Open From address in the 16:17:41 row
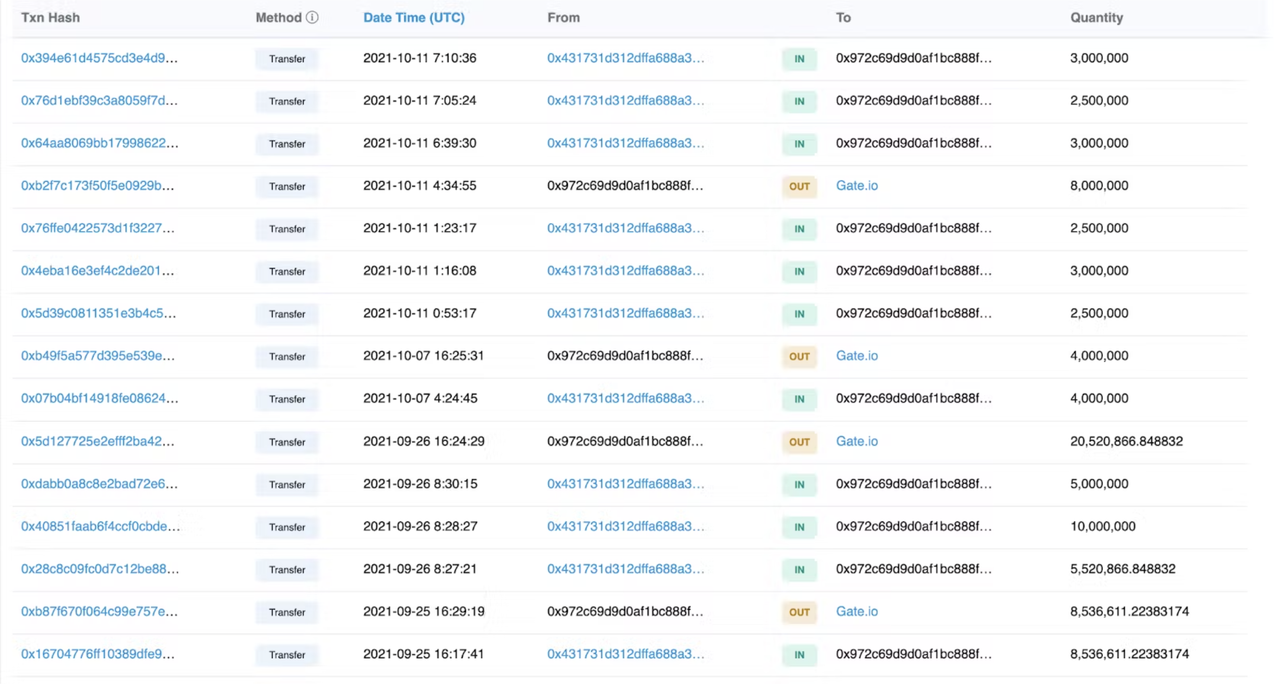 pos(625,654)
